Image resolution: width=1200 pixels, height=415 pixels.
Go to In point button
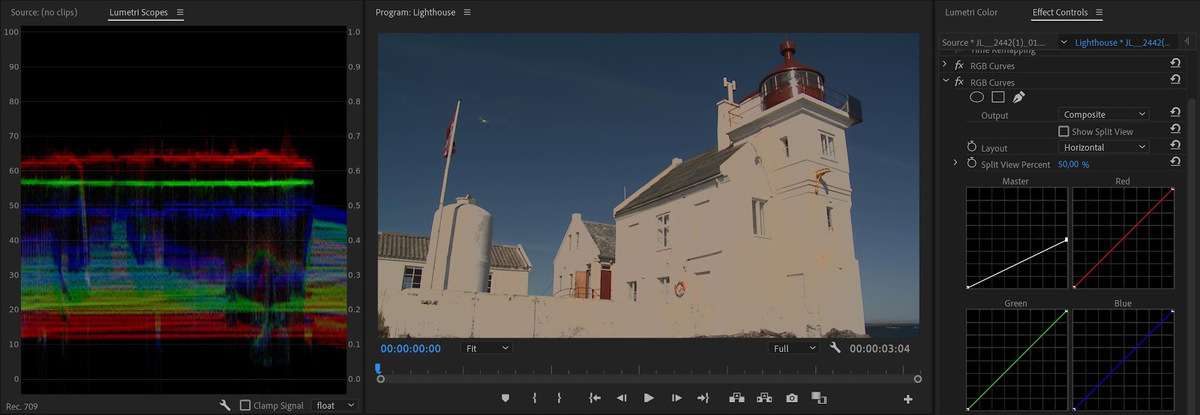595,398
